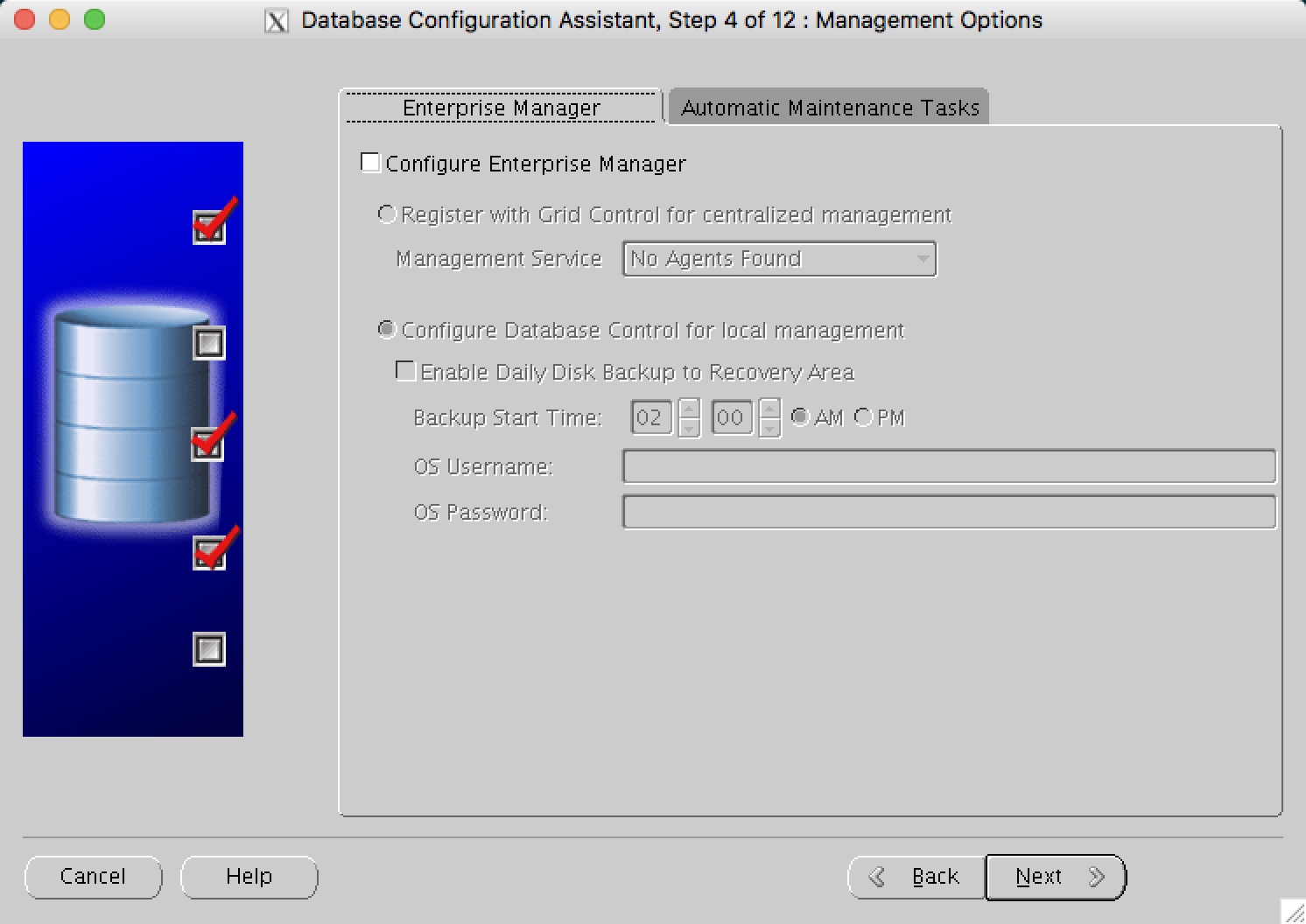This screenshot has height=924, width=1306.
Task: Click the forward chevron on the Next button
Action: 1096,876
